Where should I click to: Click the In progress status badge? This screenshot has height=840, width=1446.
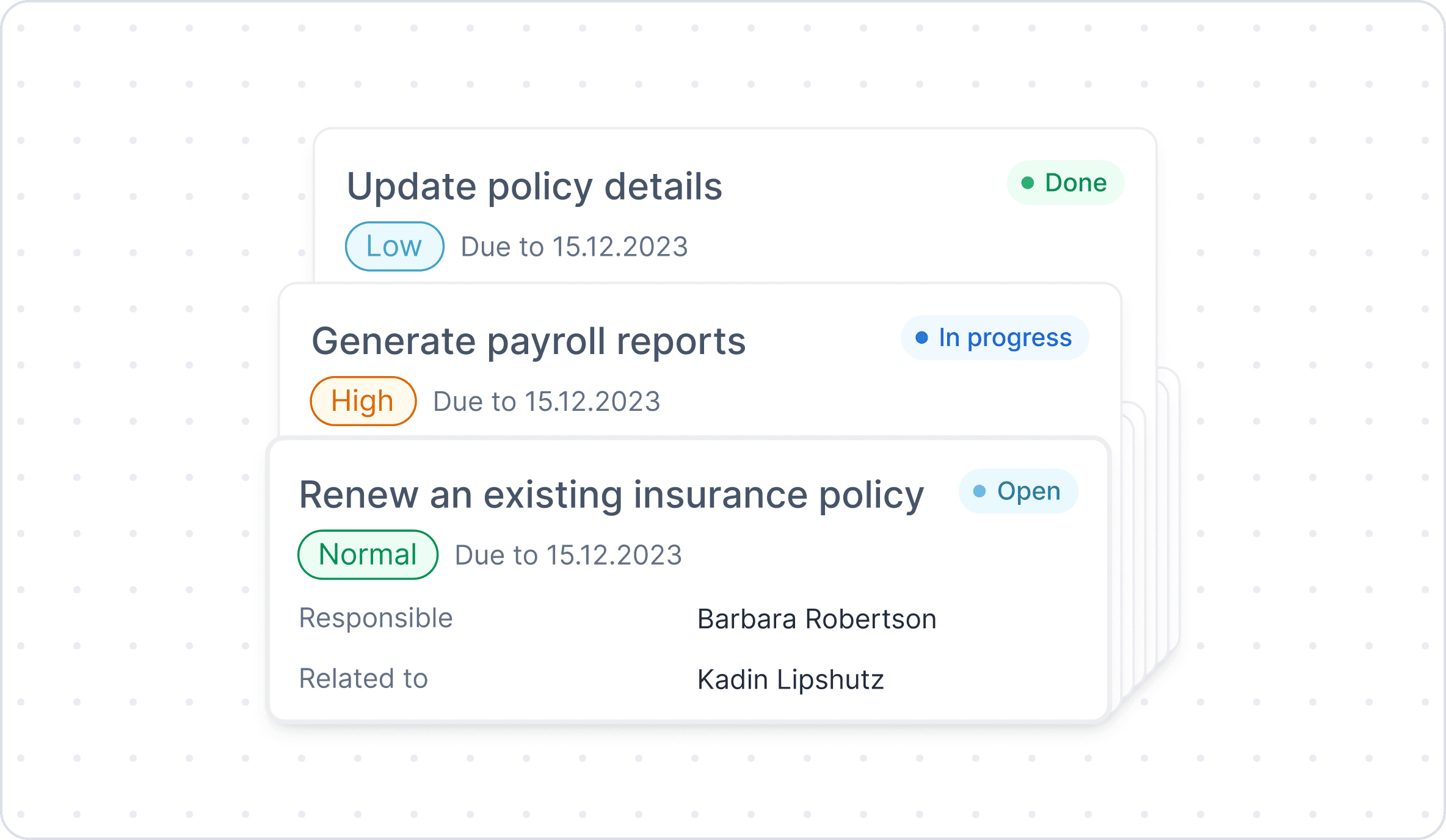click(995, 338)
